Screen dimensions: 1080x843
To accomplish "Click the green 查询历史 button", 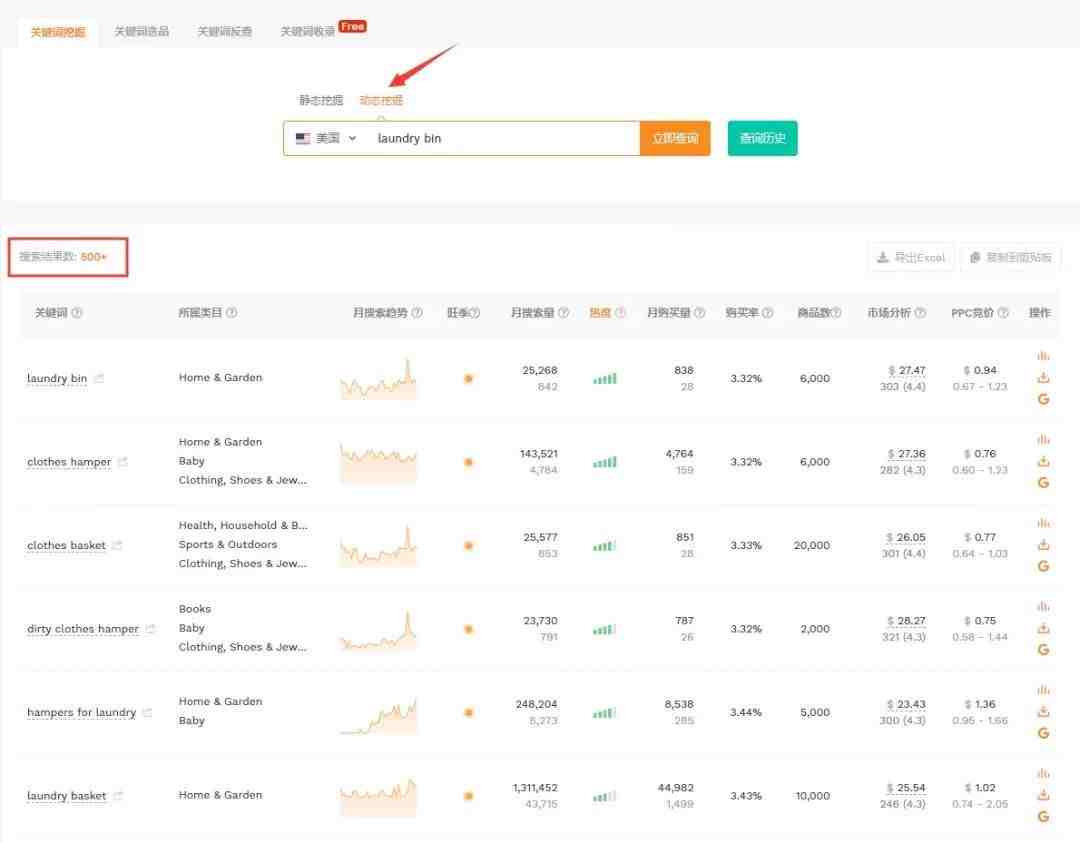I will pyautogui.click(x=762, y=139).
